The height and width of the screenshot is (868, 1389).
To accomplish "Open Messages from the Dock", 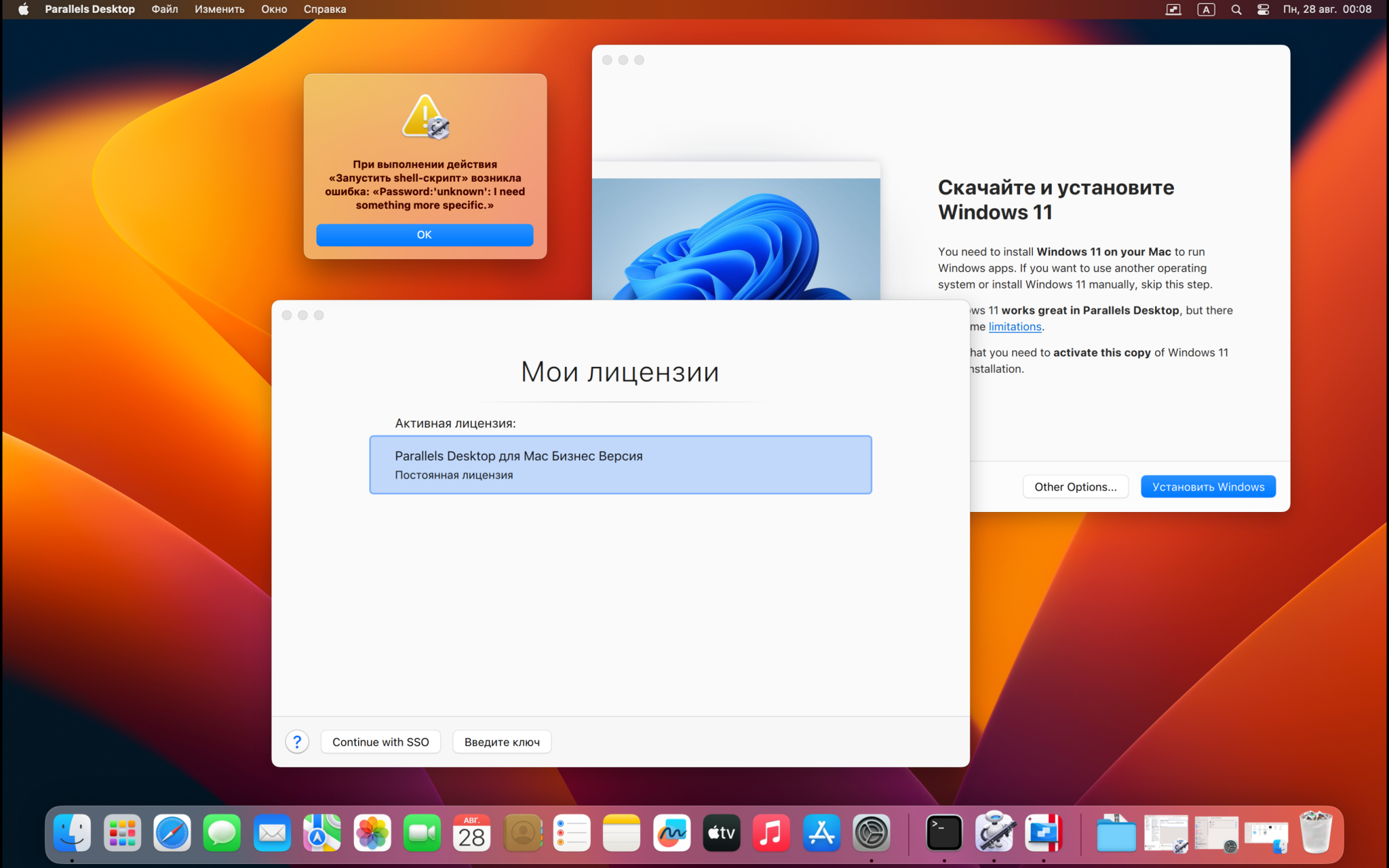I will coord(222,833).
